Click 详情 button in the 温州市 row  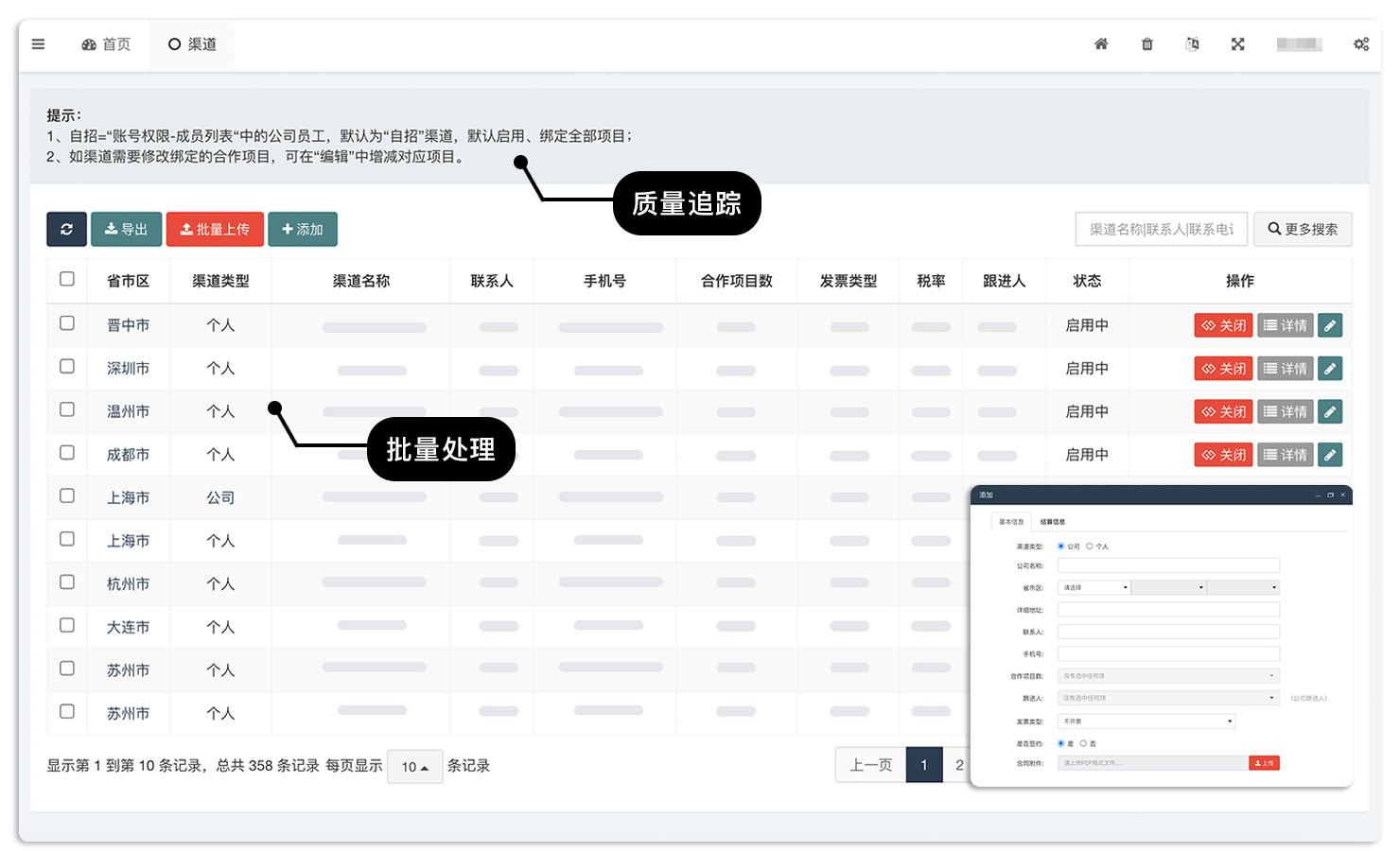pyautogui.click(x=1285, y=412)
